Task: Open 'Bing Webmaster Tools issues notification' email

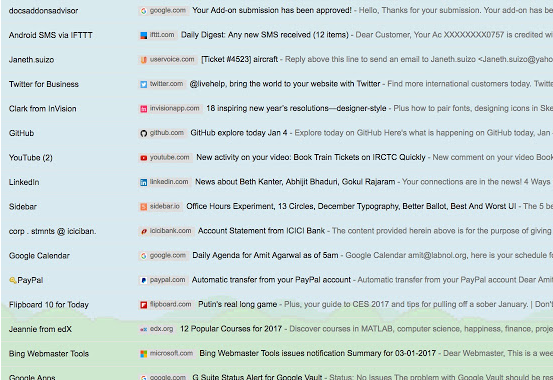Action: pos(317,353)
